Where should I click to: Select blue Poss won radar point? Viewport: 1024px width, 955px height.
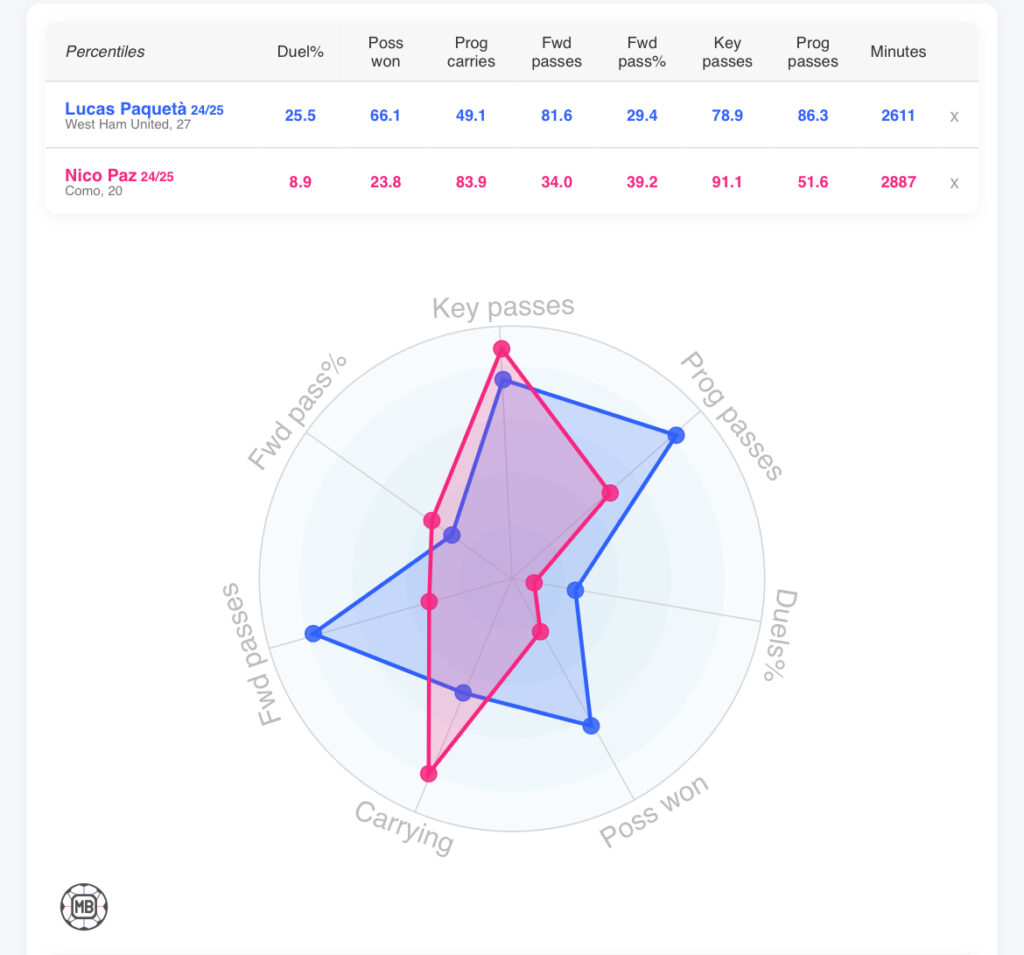tap(590, 726)
